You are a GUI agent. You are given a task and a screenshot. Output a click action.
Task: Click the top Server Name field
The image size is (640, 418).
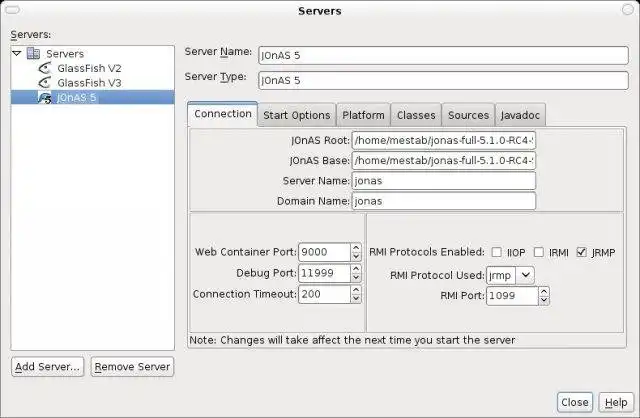[443, 56]
